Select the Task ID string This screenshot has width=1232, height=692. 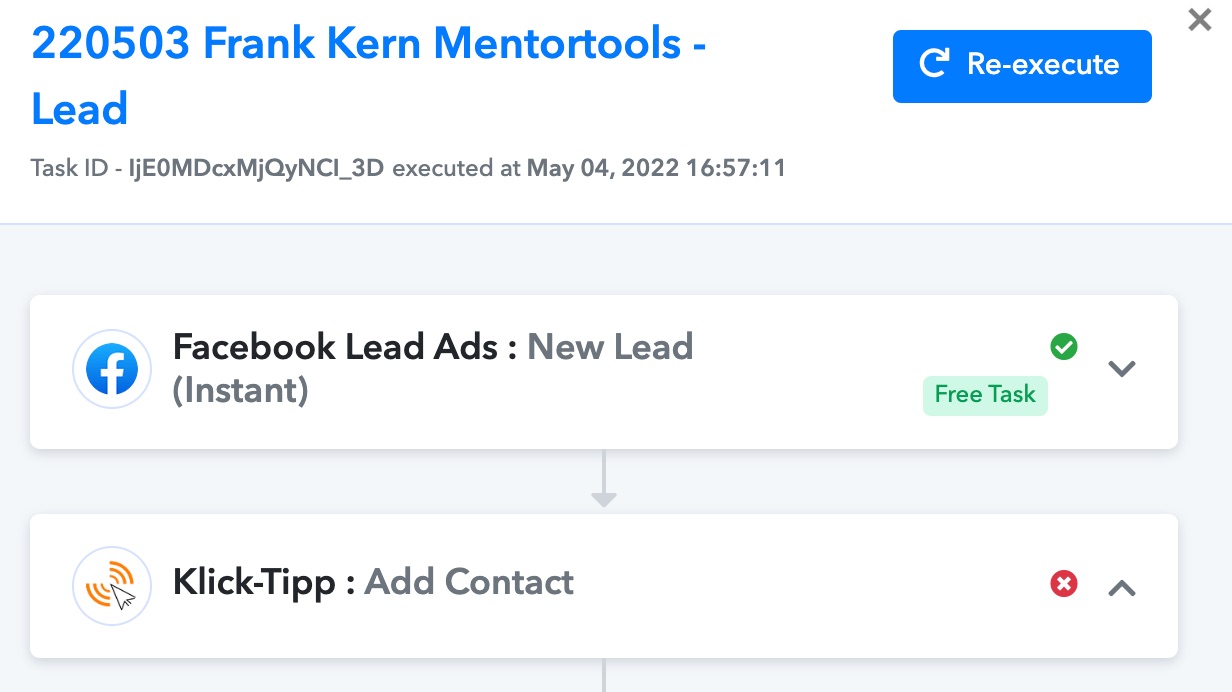[x=256, y=168]
